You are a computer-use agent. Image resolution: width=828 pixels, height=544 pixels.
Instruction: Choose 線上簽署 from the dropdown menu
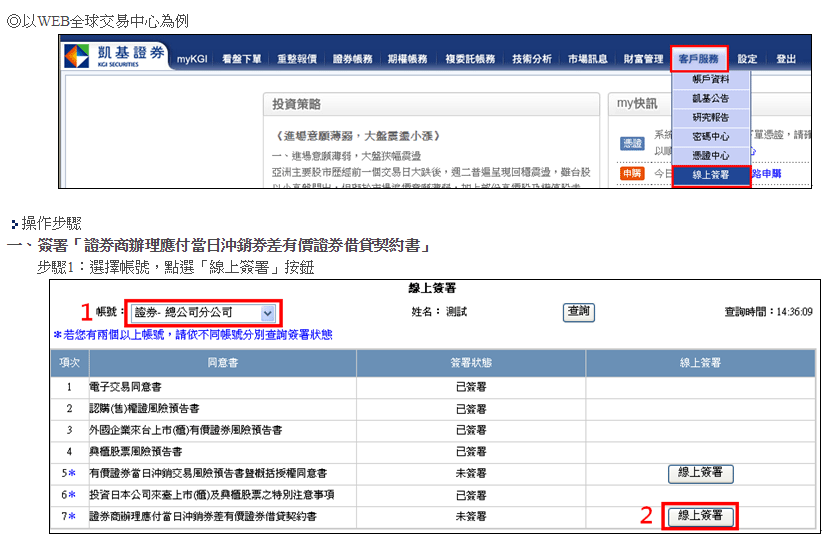(711, 175)
